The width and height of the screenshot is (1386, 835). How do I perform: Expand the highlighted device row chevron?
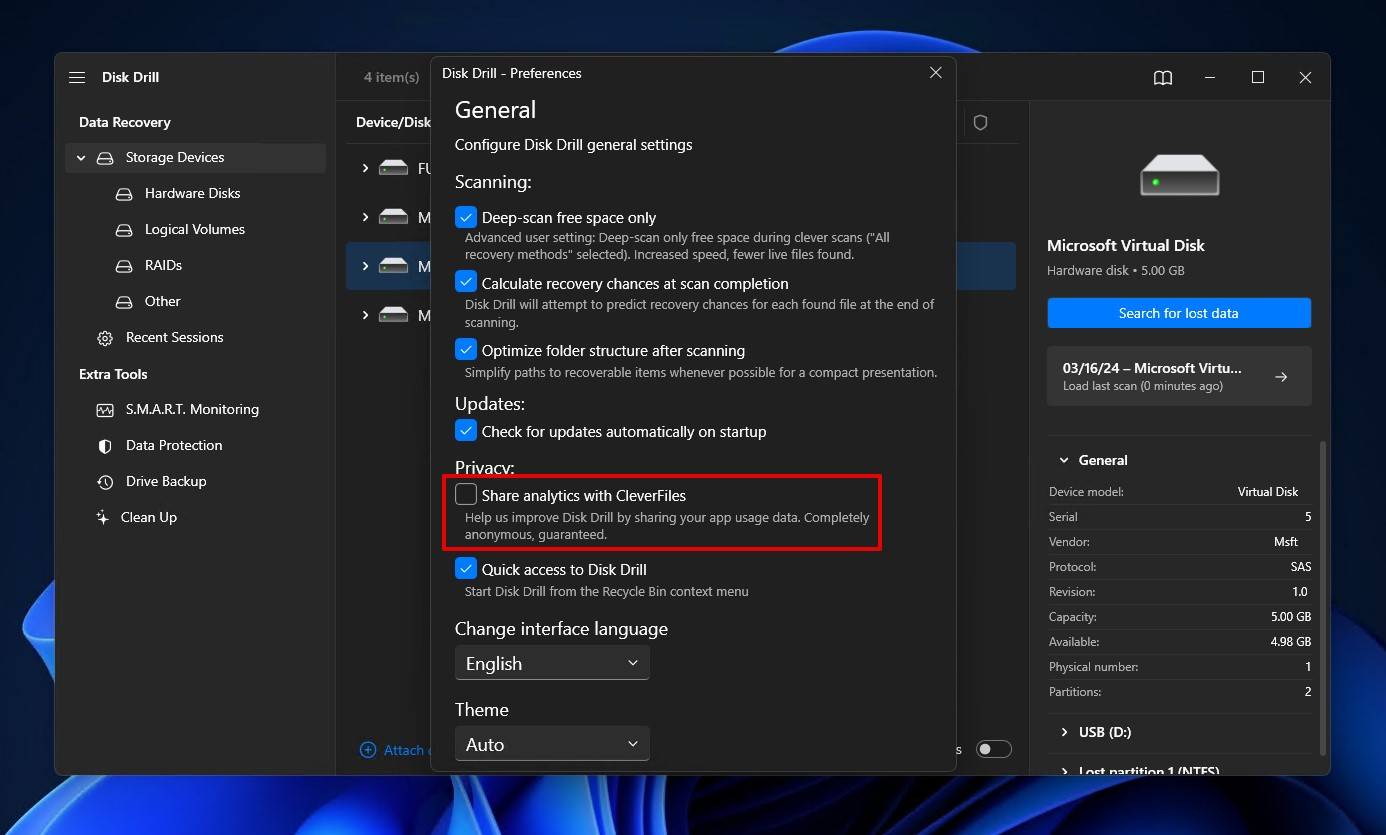point(365,266)
